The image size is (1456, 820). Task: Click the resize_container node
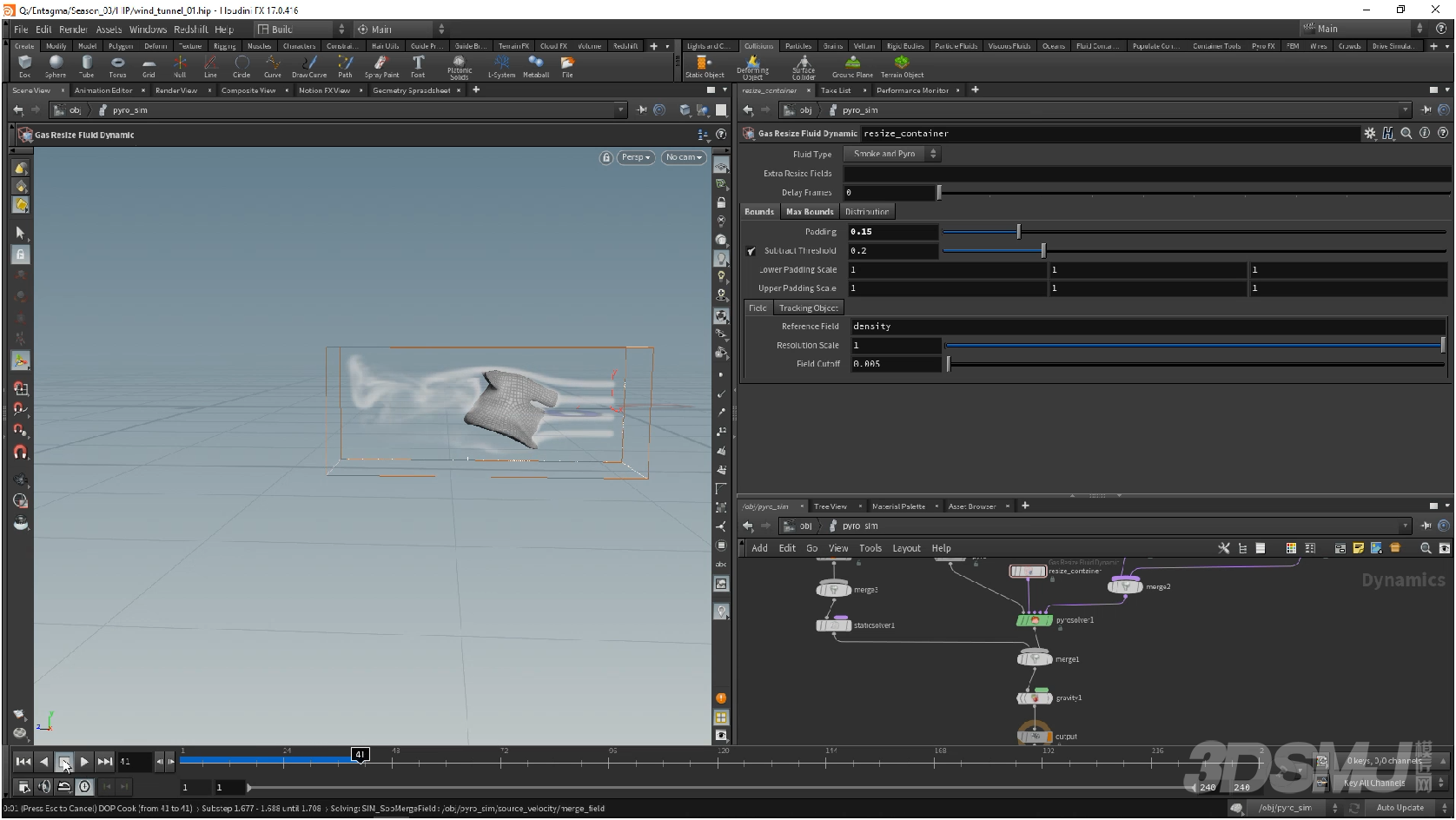click(x=1028, y=571)
